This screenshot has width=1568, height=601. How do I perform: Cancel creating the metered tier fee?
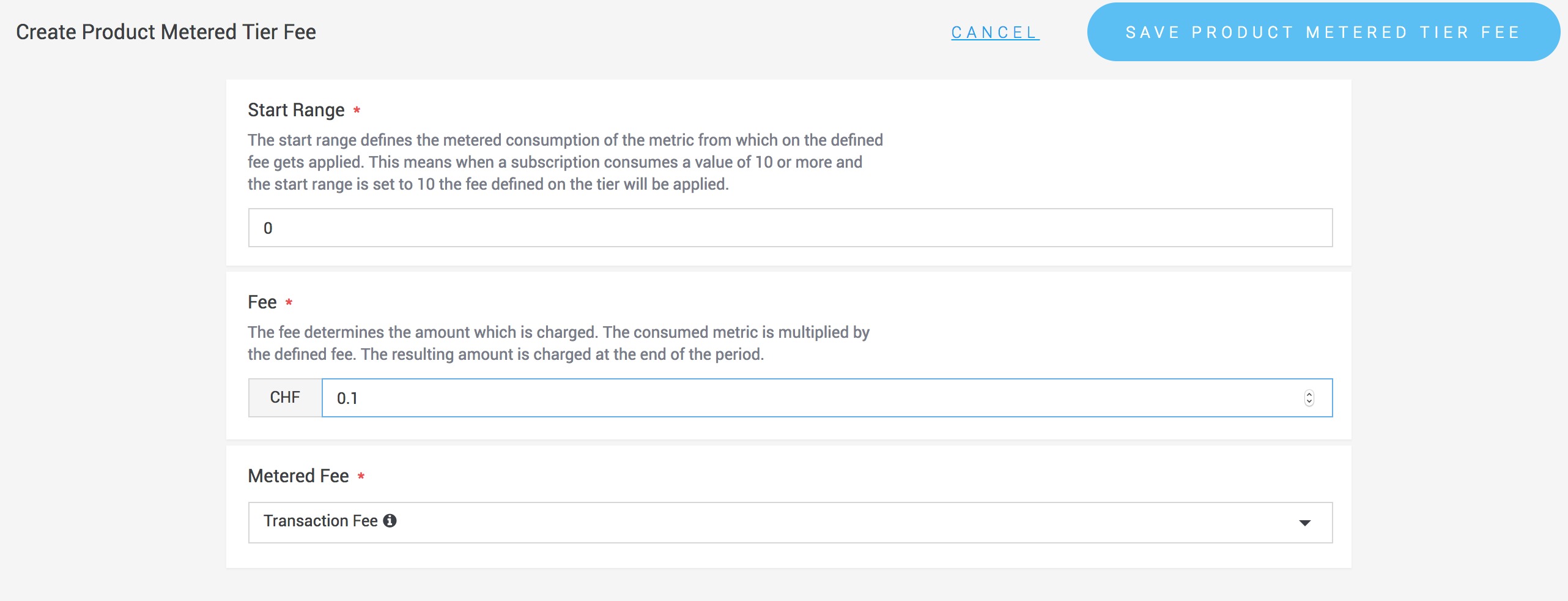(994, 32)
